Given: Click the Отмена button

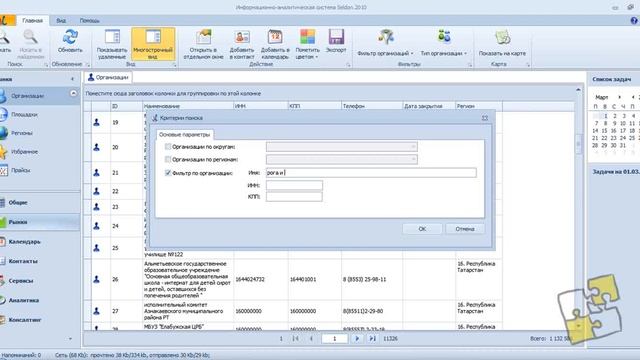Looking at the screenshot, I should pos(465,229).
